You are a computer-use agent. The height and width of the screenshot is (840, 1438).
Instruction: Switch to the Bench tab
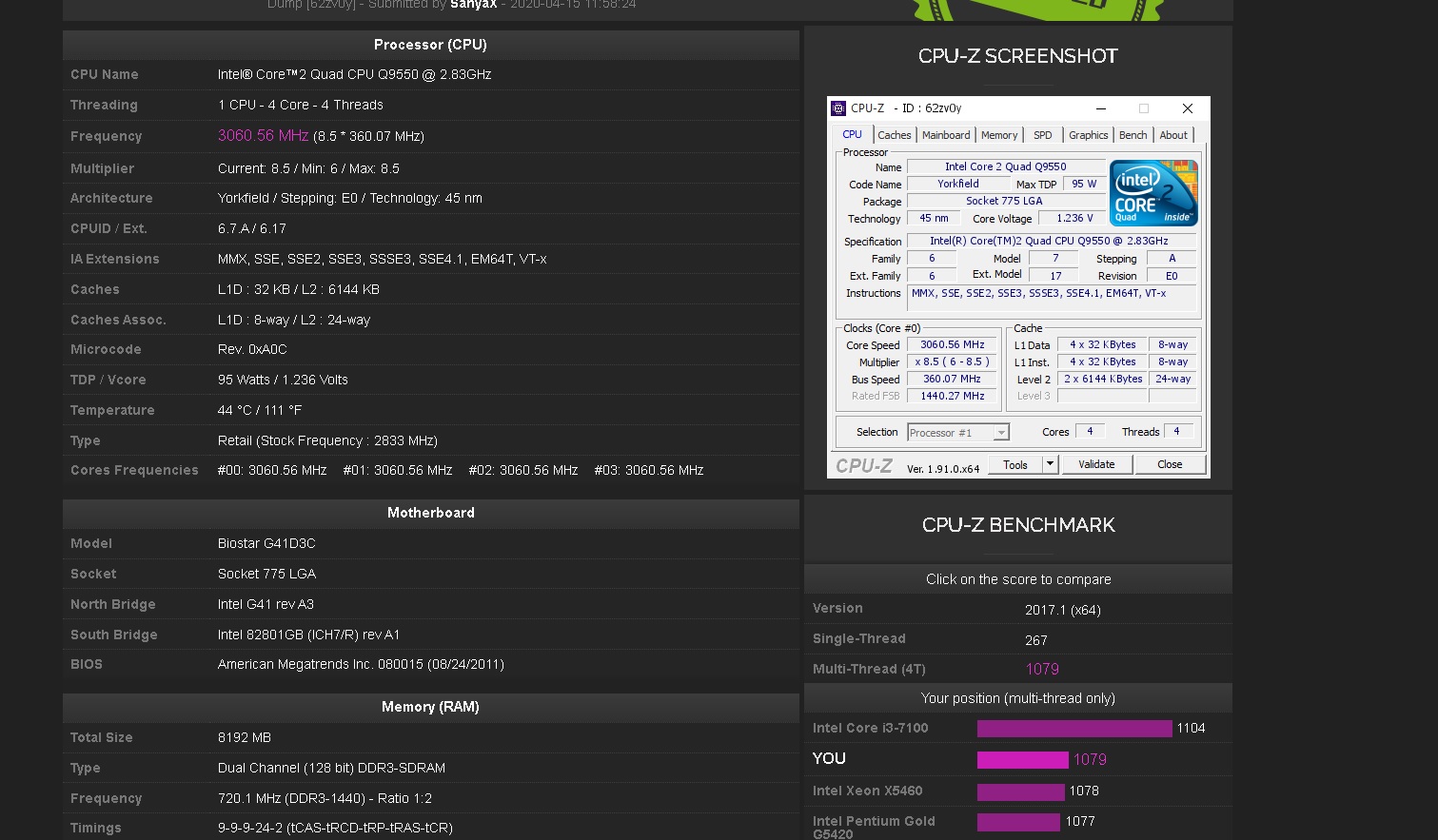[1133, 135]
